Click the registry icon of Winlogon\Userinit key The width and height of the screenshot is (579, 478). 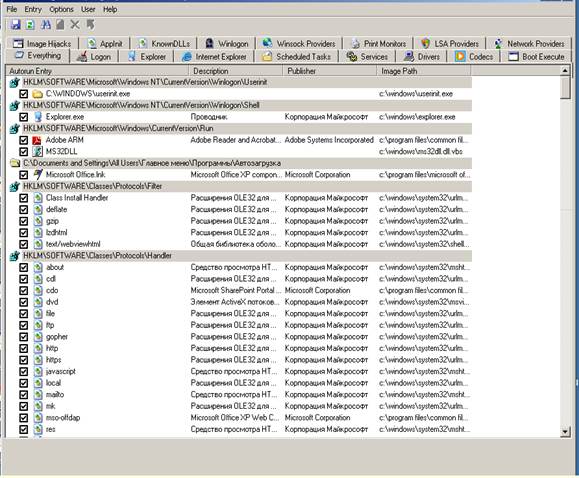point(14,82)
